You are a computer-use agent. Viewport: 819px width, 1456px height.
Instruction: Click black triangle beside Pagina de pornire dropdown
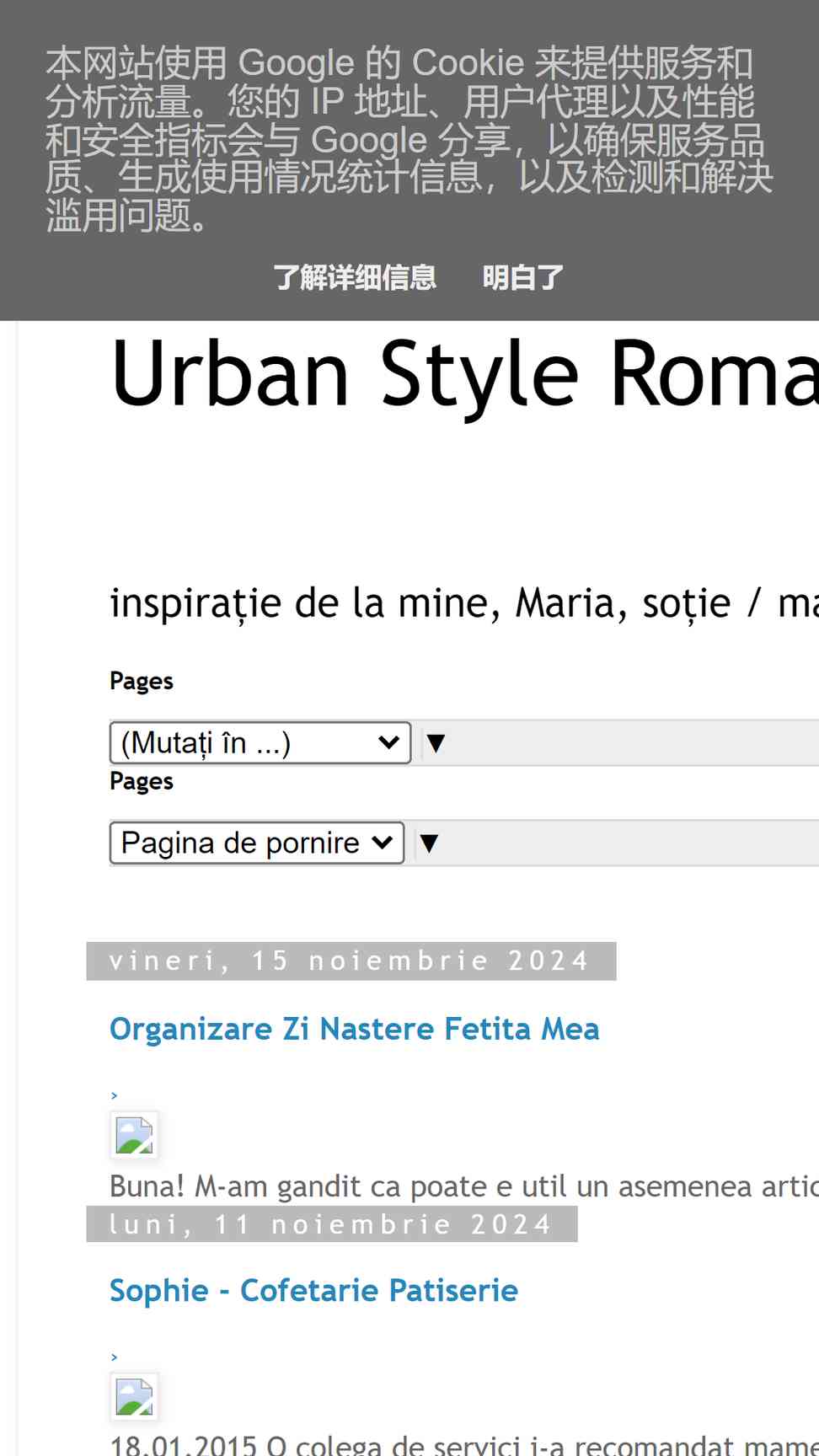429,843
